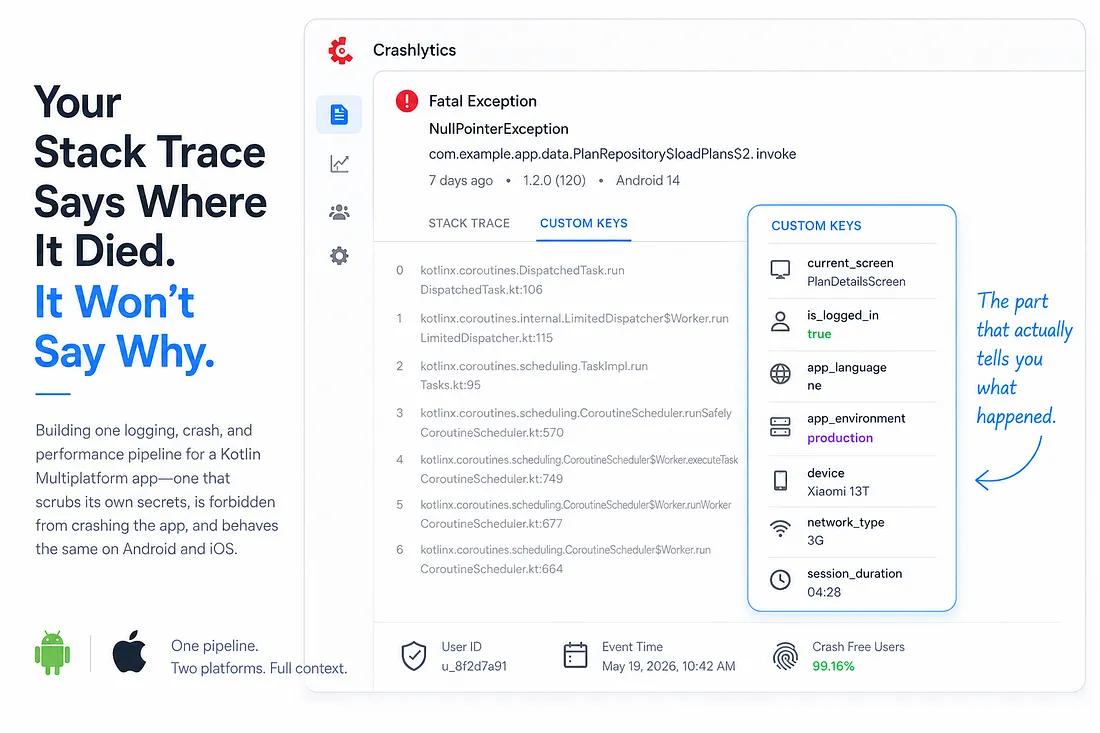The width and height of the screenshot is (1100, 733).
Task: Click the network_type wifi icon
Action: 780,529
